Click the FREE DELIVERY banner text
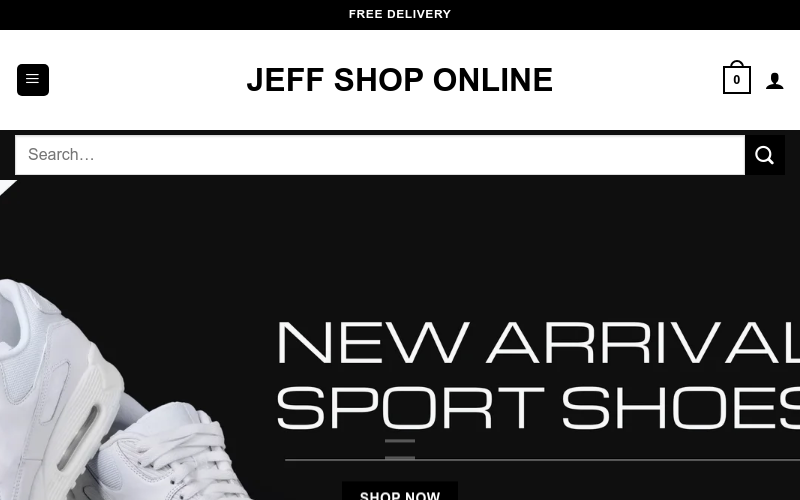The height and width of the screenshot is (500, 800). (x=399, y=14)
